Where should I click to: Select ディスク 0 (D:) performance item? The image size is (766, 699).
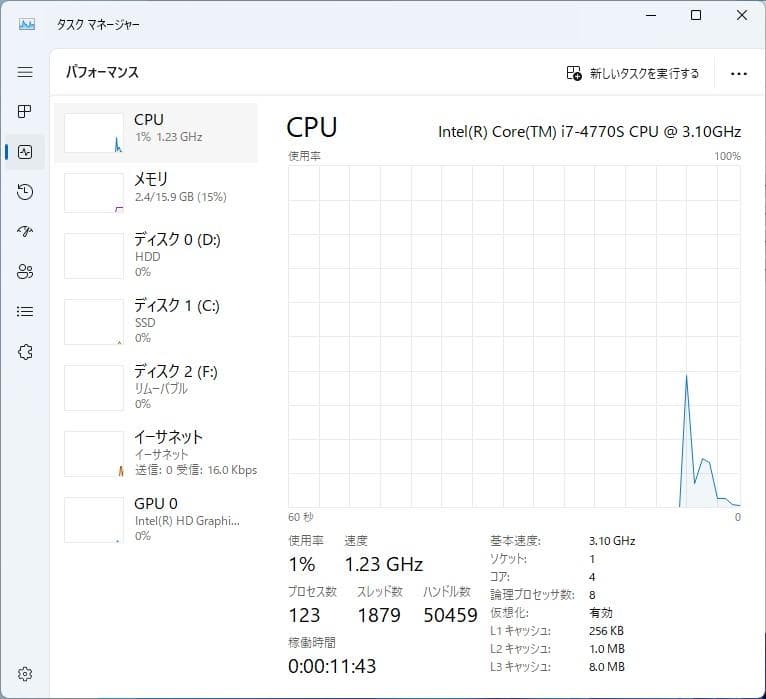tap(156, 255)
